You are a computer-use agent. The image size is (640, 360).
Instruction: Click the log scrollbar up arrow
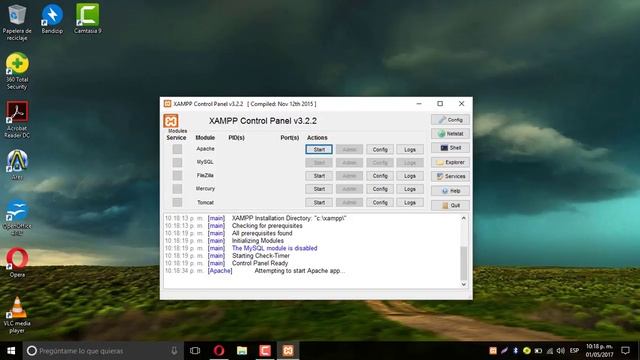pos(464,218)
